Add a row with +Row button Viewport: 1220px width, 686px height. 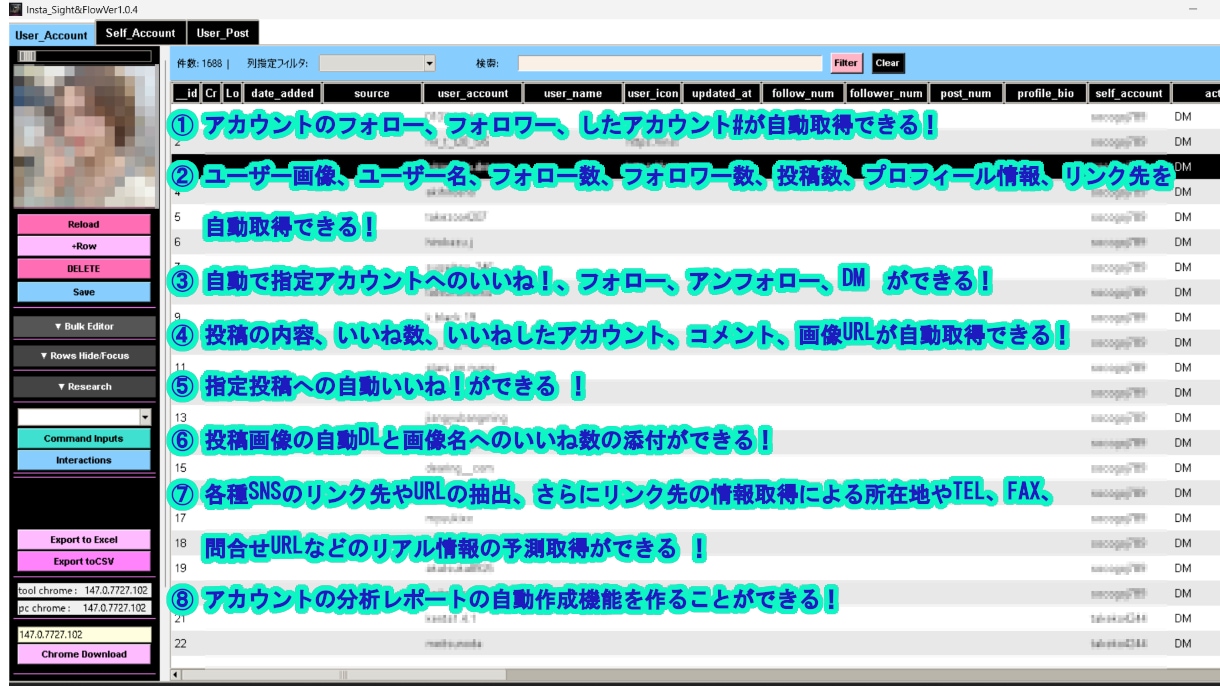[x=84, y=246]
